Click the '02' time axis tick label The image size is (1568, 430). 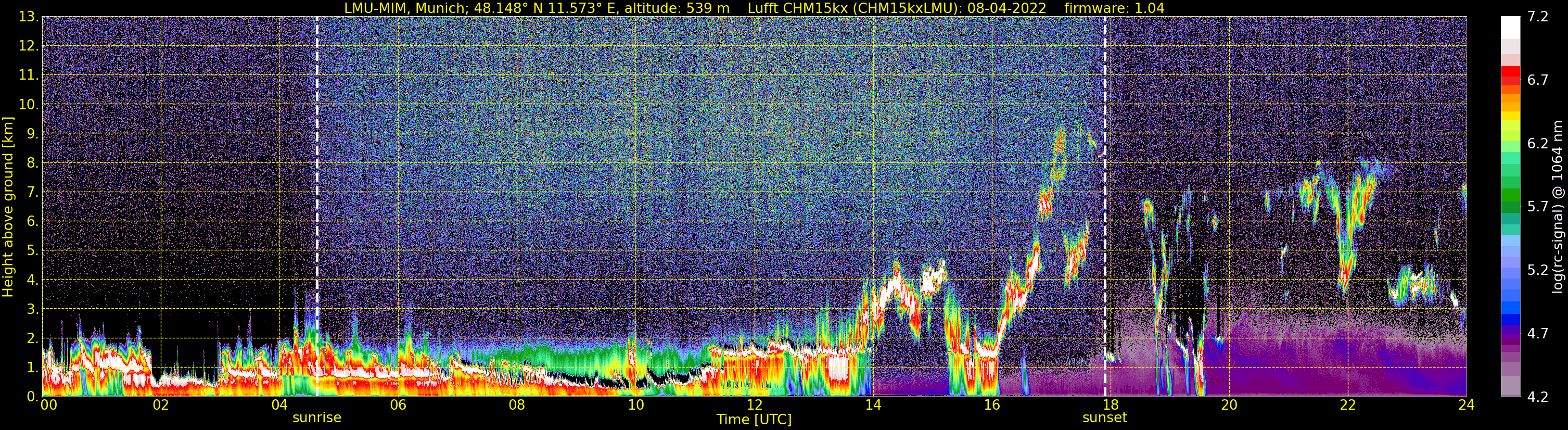click(161, 405)
